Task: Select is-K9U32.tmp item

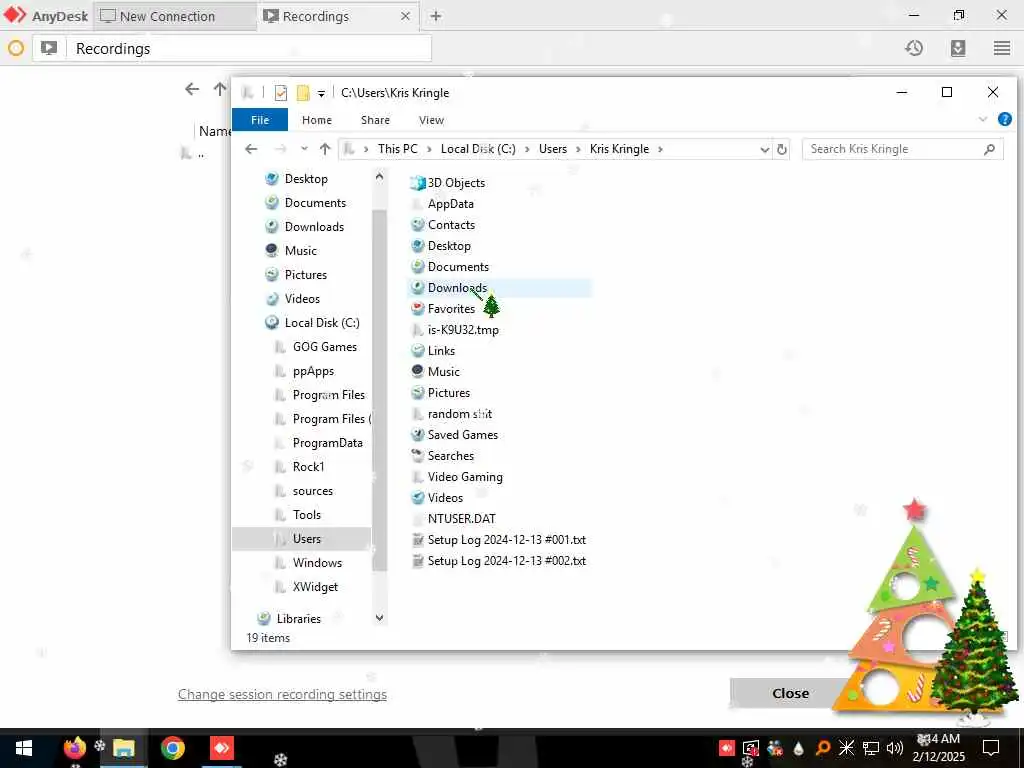Action: (x=463, y=330)
